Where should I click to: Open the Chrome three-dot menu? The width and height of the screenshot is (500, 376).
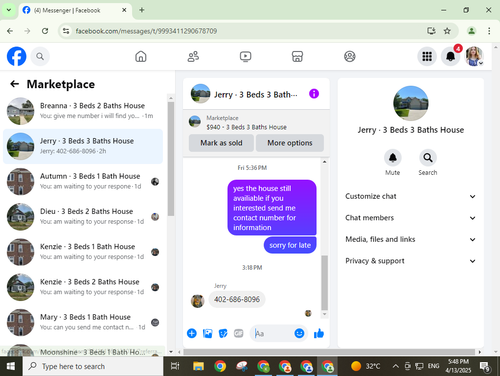pyautogui.click(x=489, y=31)
